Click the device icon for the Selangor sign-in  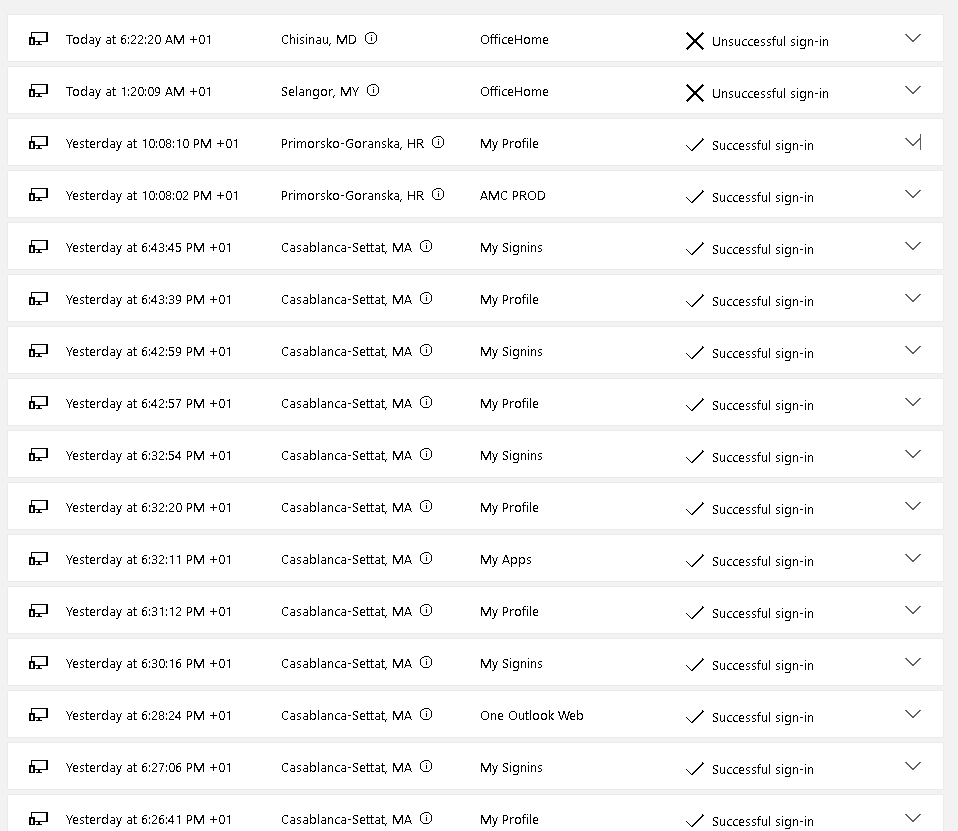37,90
